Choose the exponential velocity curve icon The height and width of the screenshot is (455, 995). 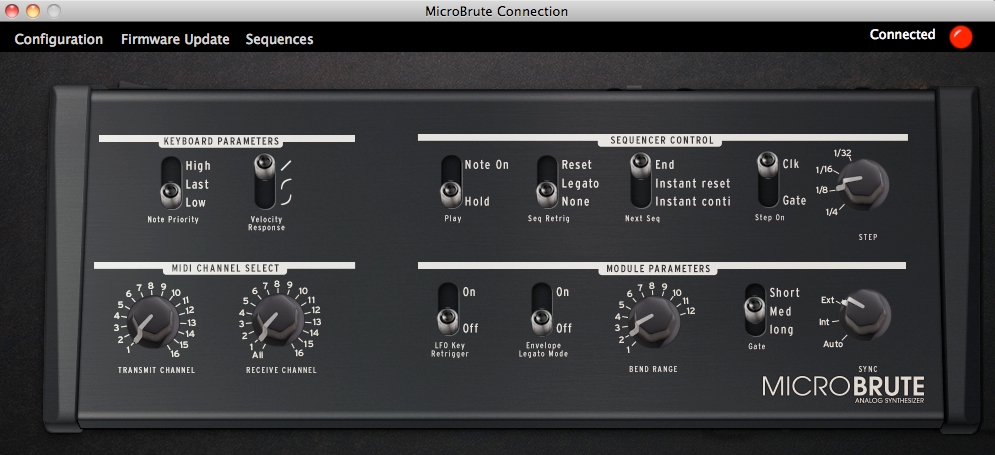coord(286,200)
